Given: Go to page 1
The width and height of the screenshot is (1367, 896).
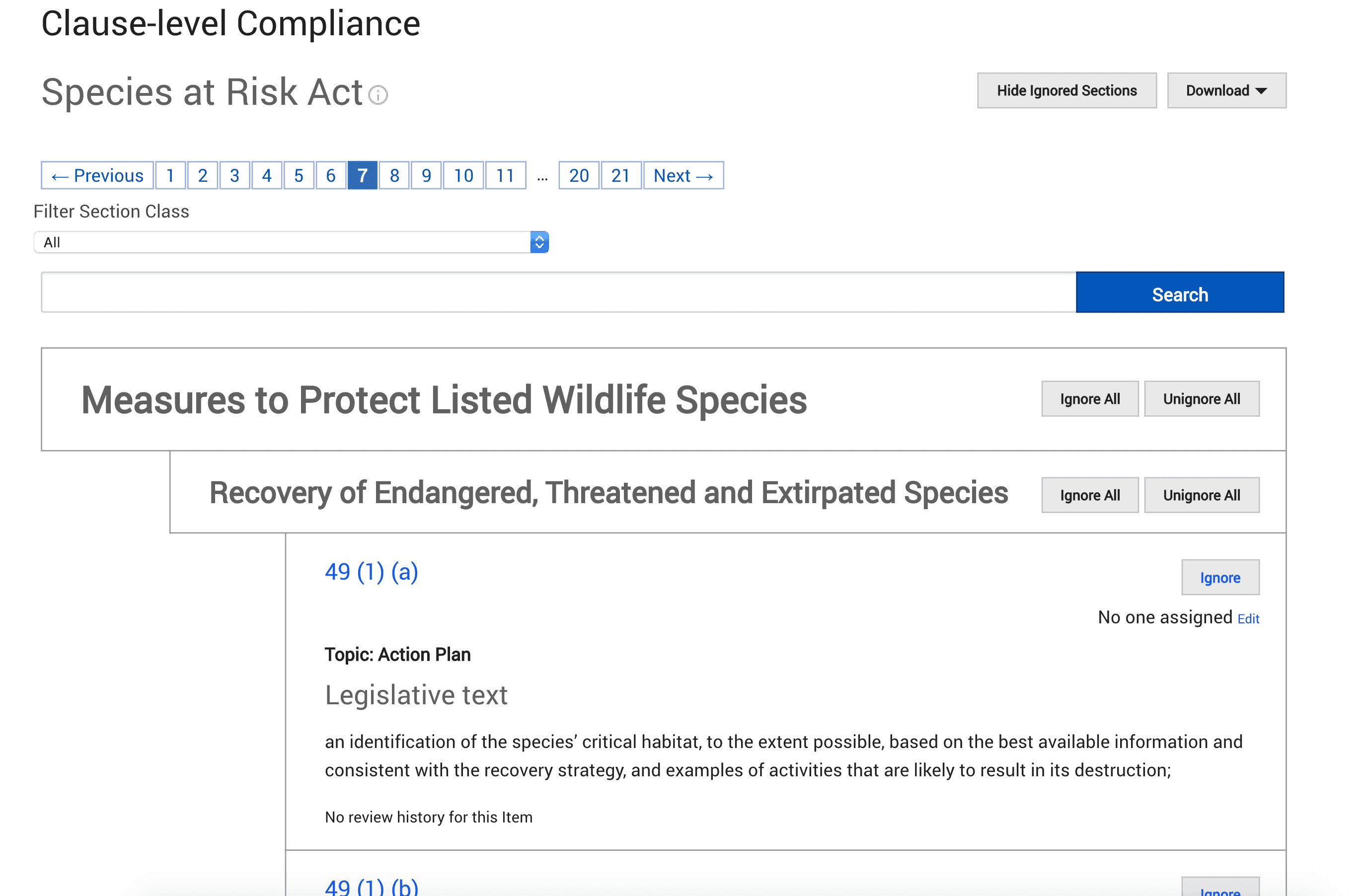Looking at the screenshot, I should 170,176.
